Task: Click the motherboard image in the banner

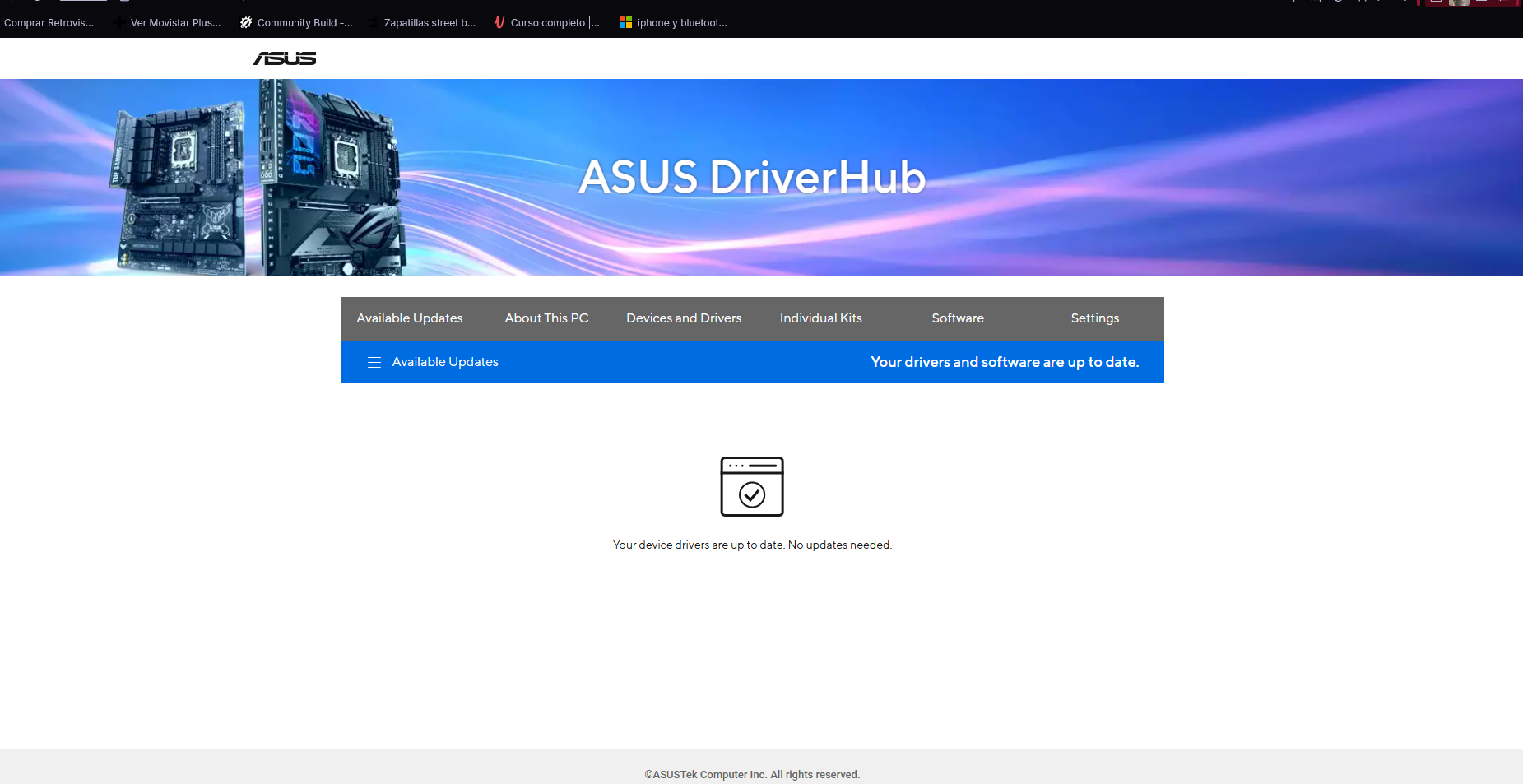Action: 259,178
